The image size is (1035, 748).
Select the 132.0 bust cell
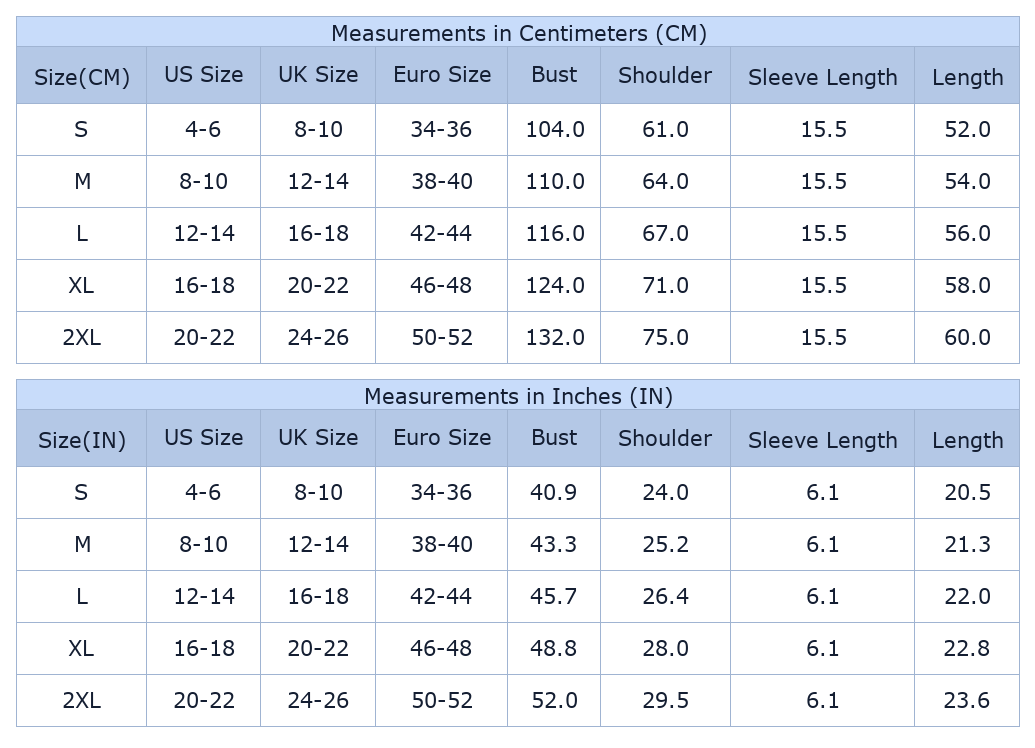click(555, 337)
